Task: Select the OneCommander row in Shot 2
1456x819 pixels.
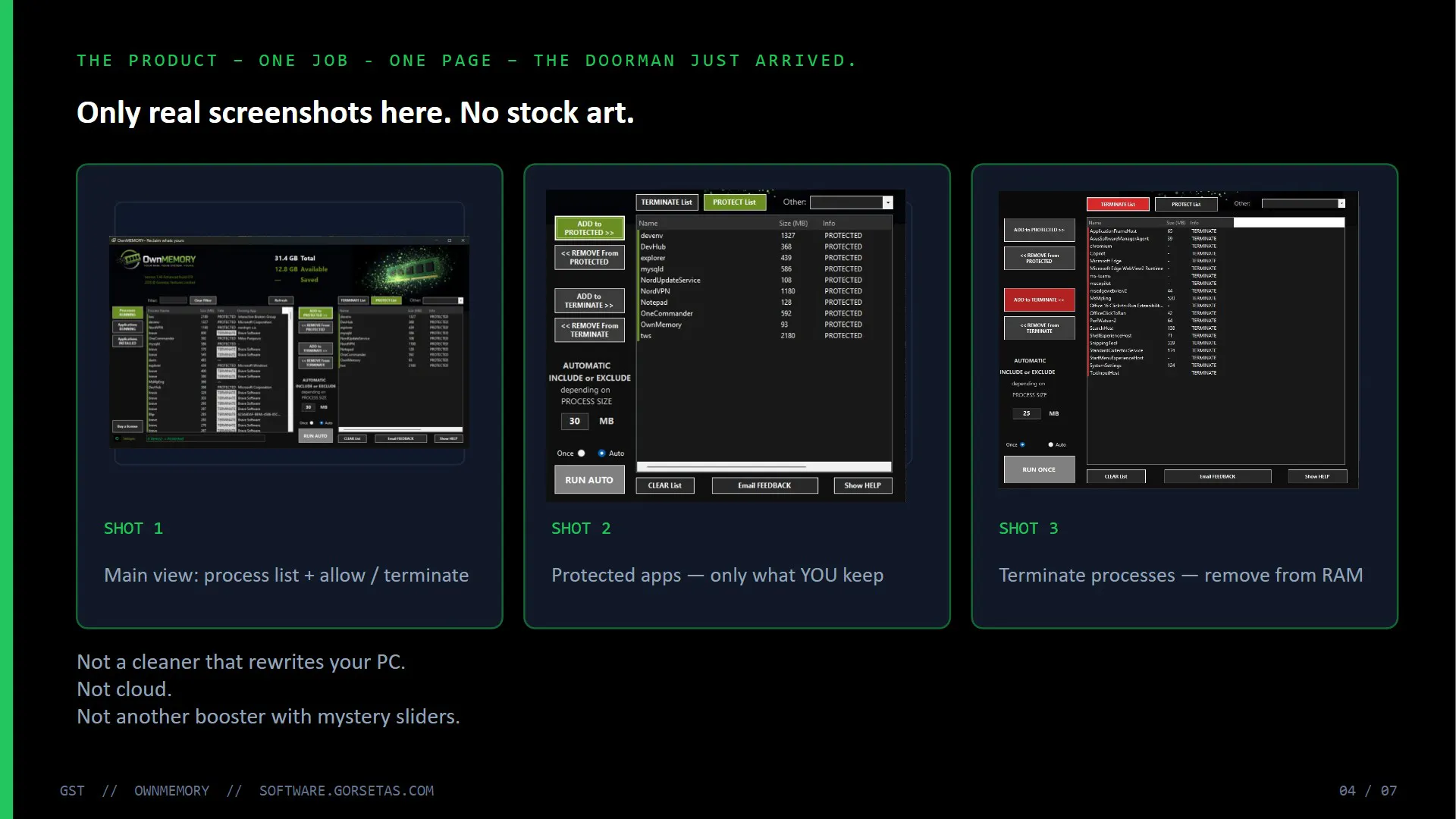Action: pos(764,313)
